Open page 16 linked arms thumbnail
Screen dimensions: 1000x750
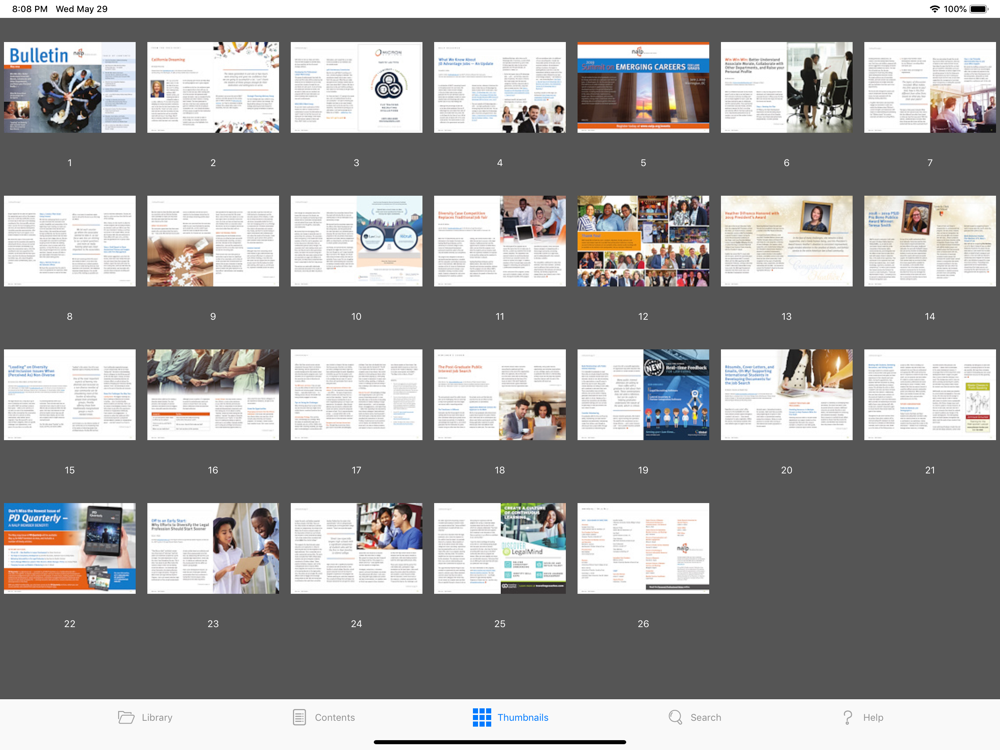tap(213, 395)
